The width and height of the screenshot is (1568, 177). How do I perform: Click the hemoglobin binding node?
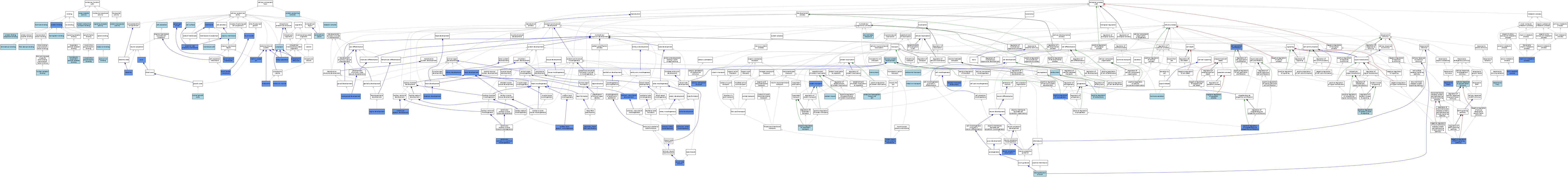point(57,36)
